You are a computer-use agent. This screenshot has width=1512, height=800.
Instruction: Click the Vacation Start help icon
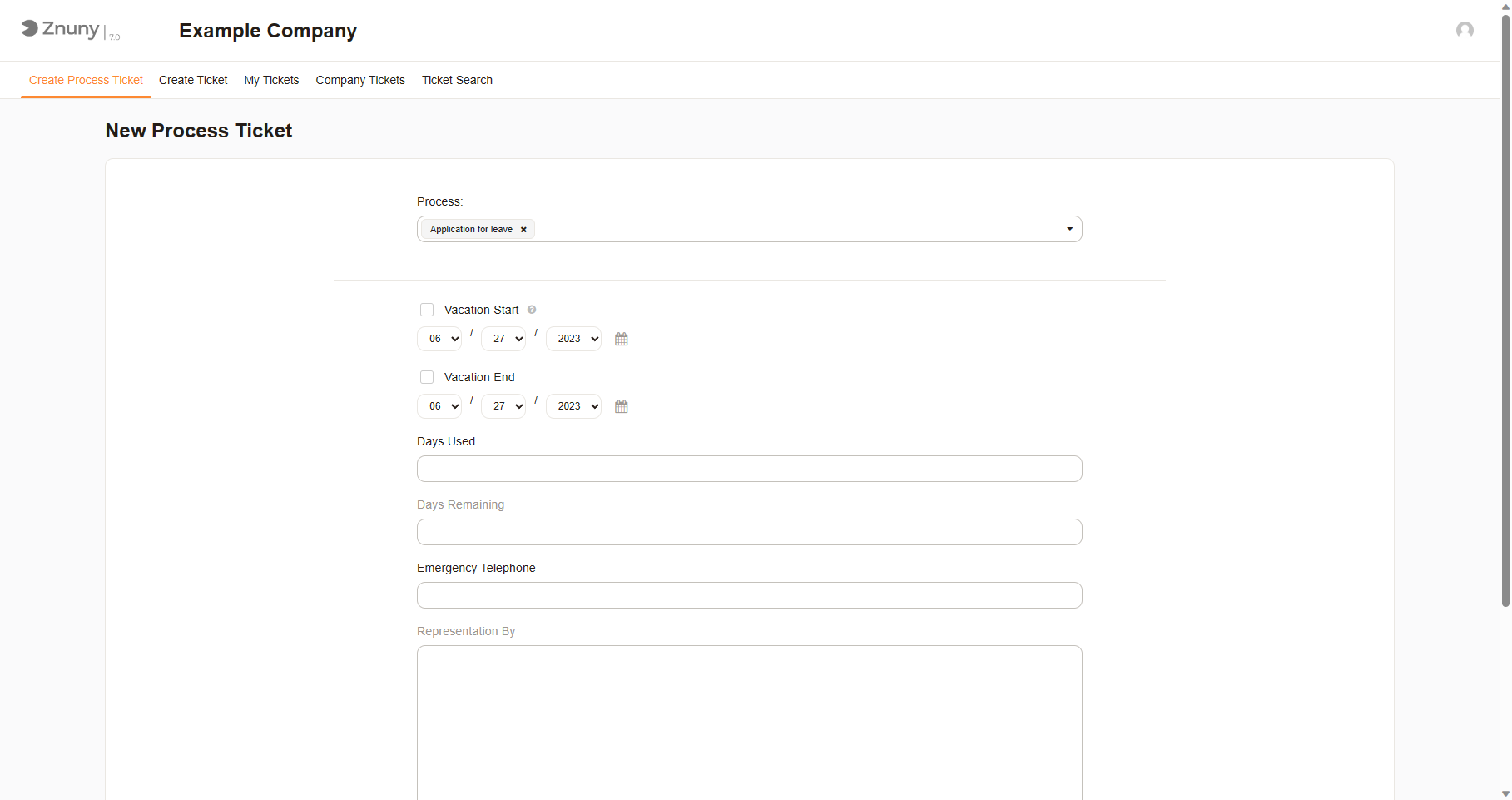click(532, 310)
